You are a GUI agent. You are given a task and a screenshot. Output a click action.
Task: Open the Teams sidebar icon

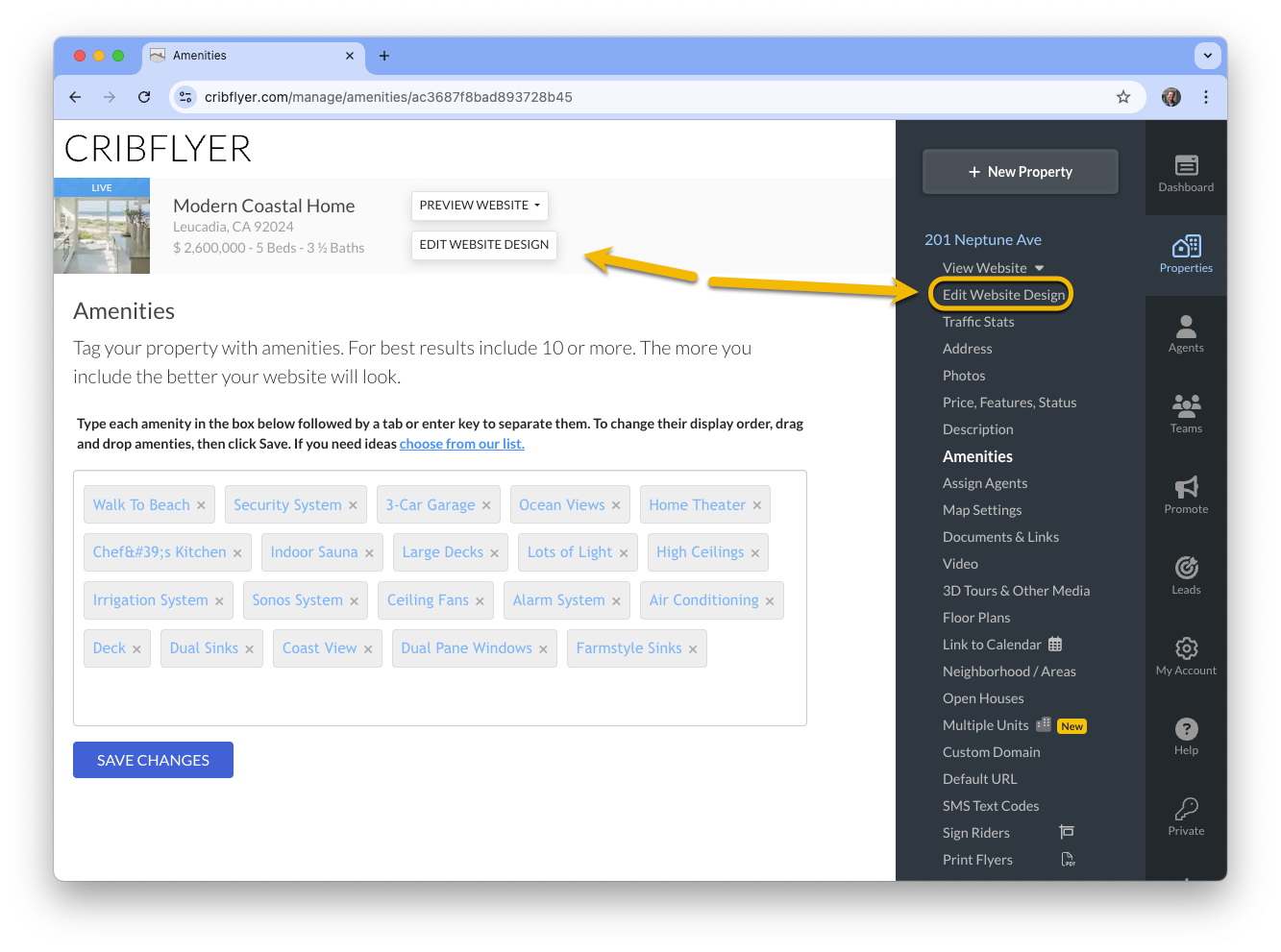click(1186, 406)
